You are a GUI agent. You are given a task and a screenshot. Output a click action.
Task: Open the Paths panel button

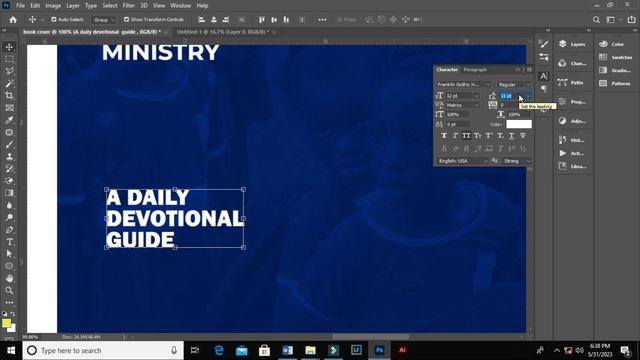(x=571, y=82)
